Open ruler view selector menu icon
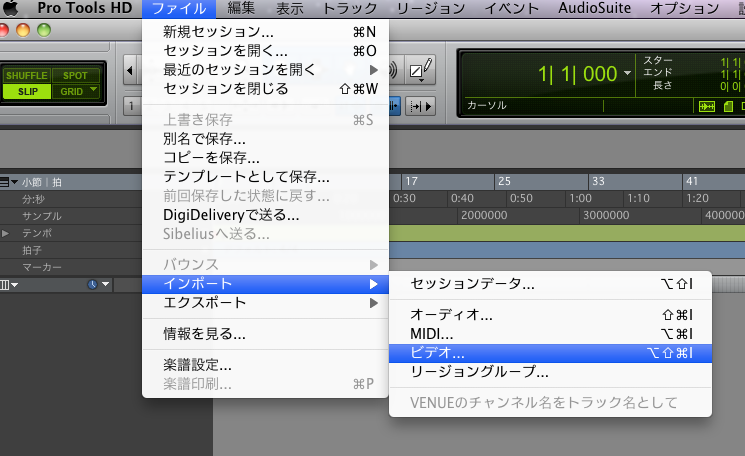745x456 pixels. pos(9,182)
